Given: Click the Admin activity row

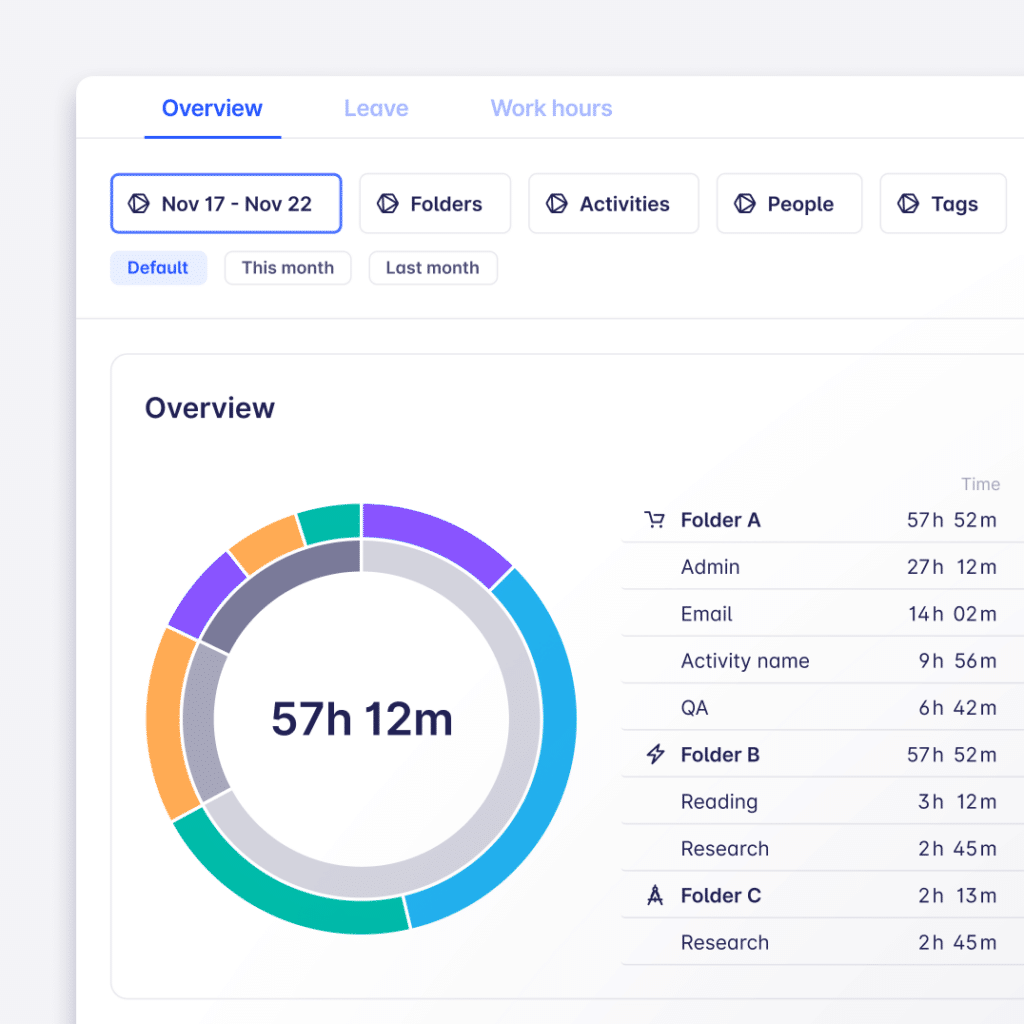Looking at the screenshot, I should tap(810, 567).
